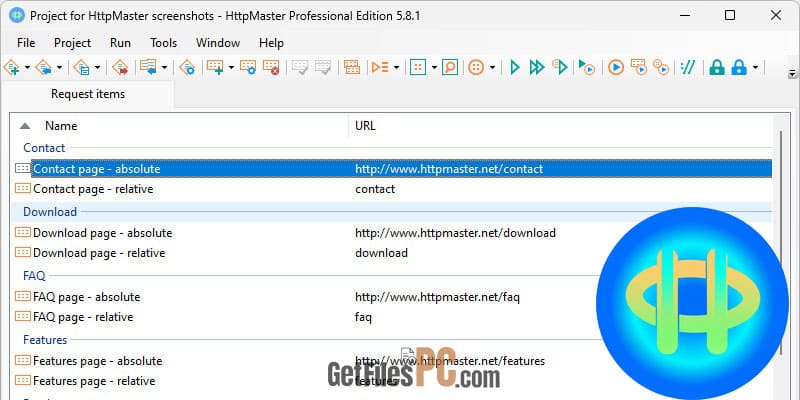Expand dropdown arrow beside add request item icon
This screenshot has width=800, height=400.
pyautogui.click(x=231, y=67)
